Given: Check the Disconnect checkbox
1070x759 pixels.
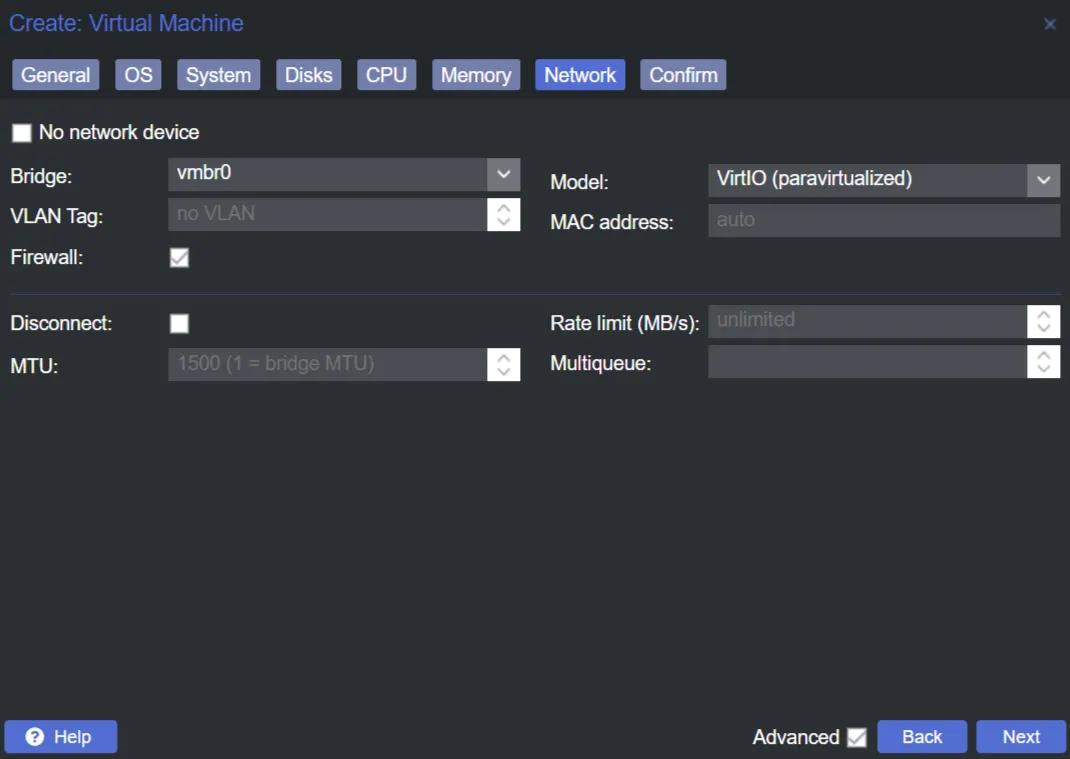Looking at the screenshot, I should (179, 323).
